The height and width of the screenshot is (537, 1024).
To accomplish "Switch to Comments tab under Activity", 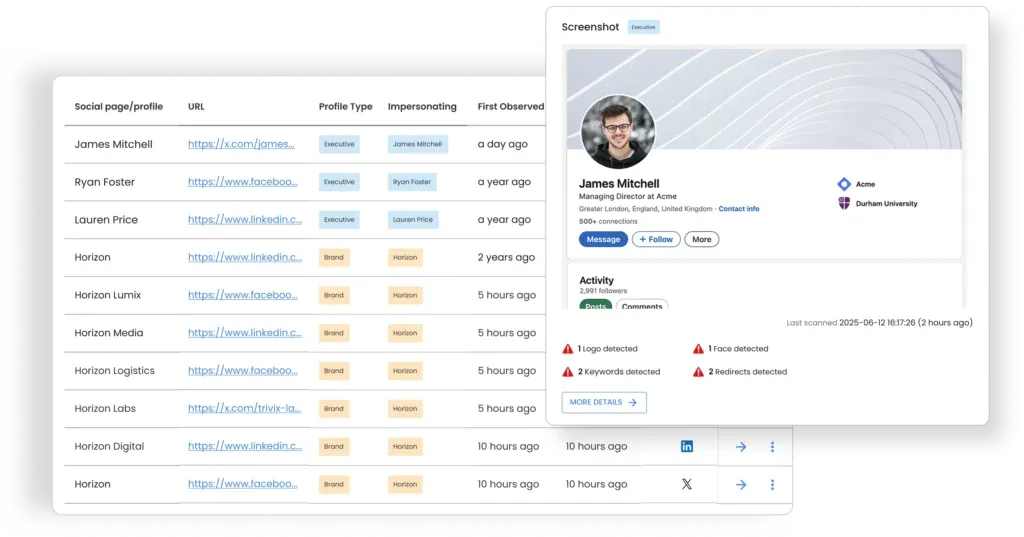I will [x=642, y=306].
